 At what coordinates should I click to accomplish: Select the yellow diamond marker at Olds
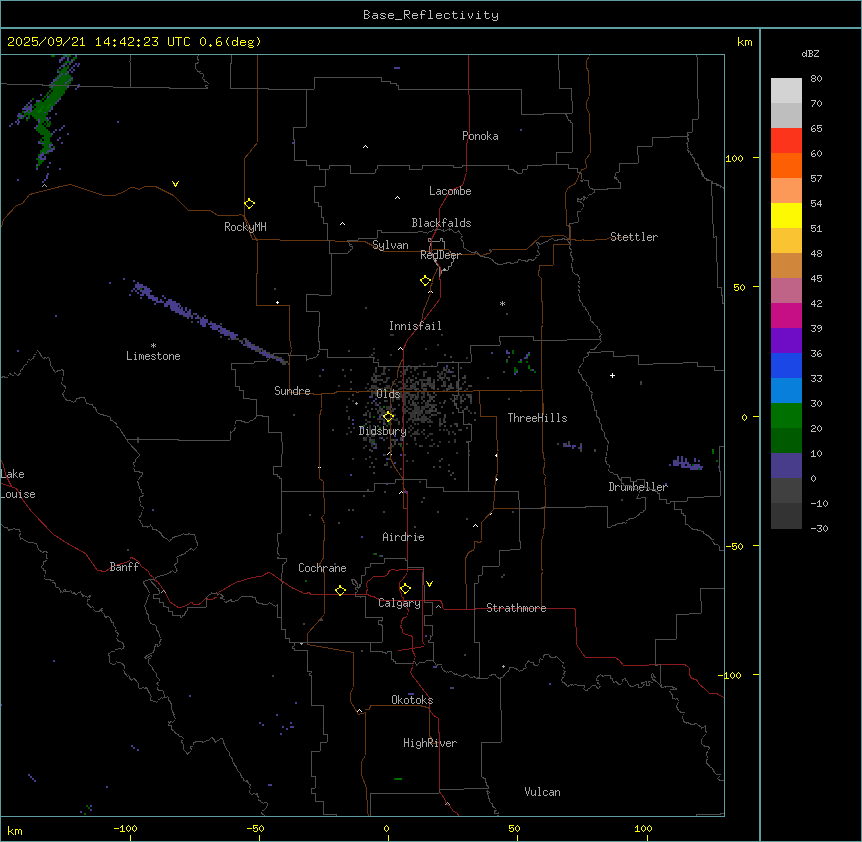click(389, 416)
